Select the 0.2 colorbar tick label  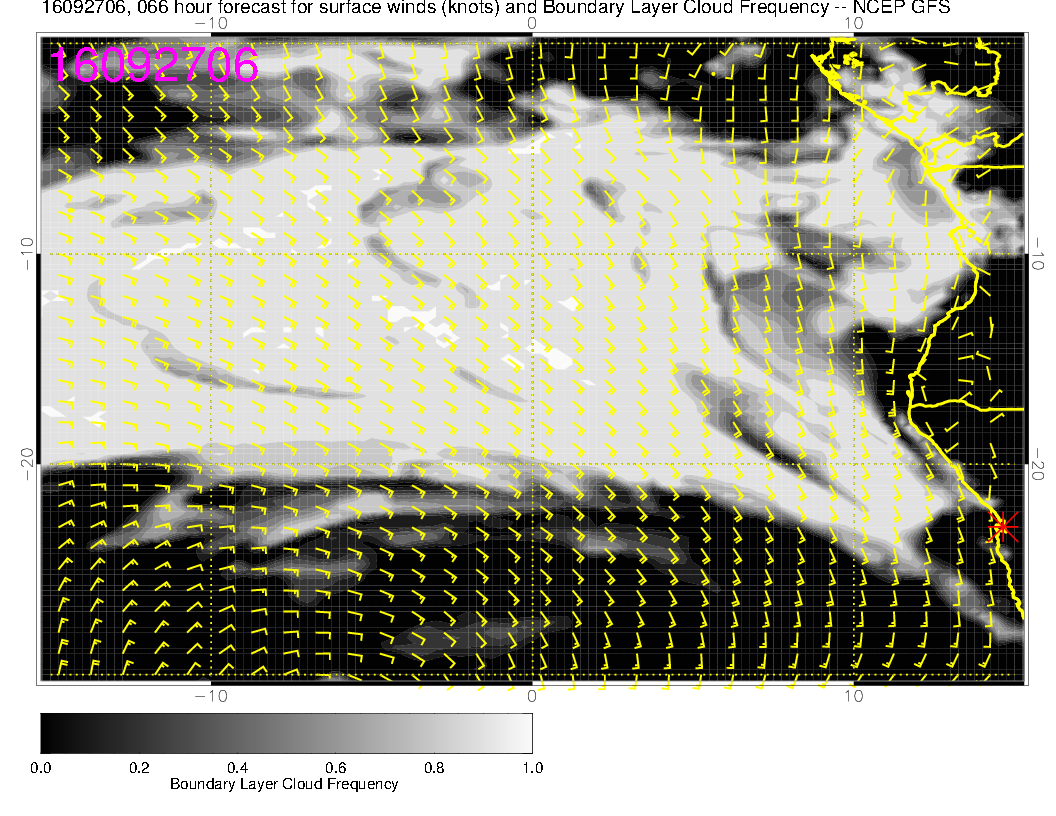(139, 767)
